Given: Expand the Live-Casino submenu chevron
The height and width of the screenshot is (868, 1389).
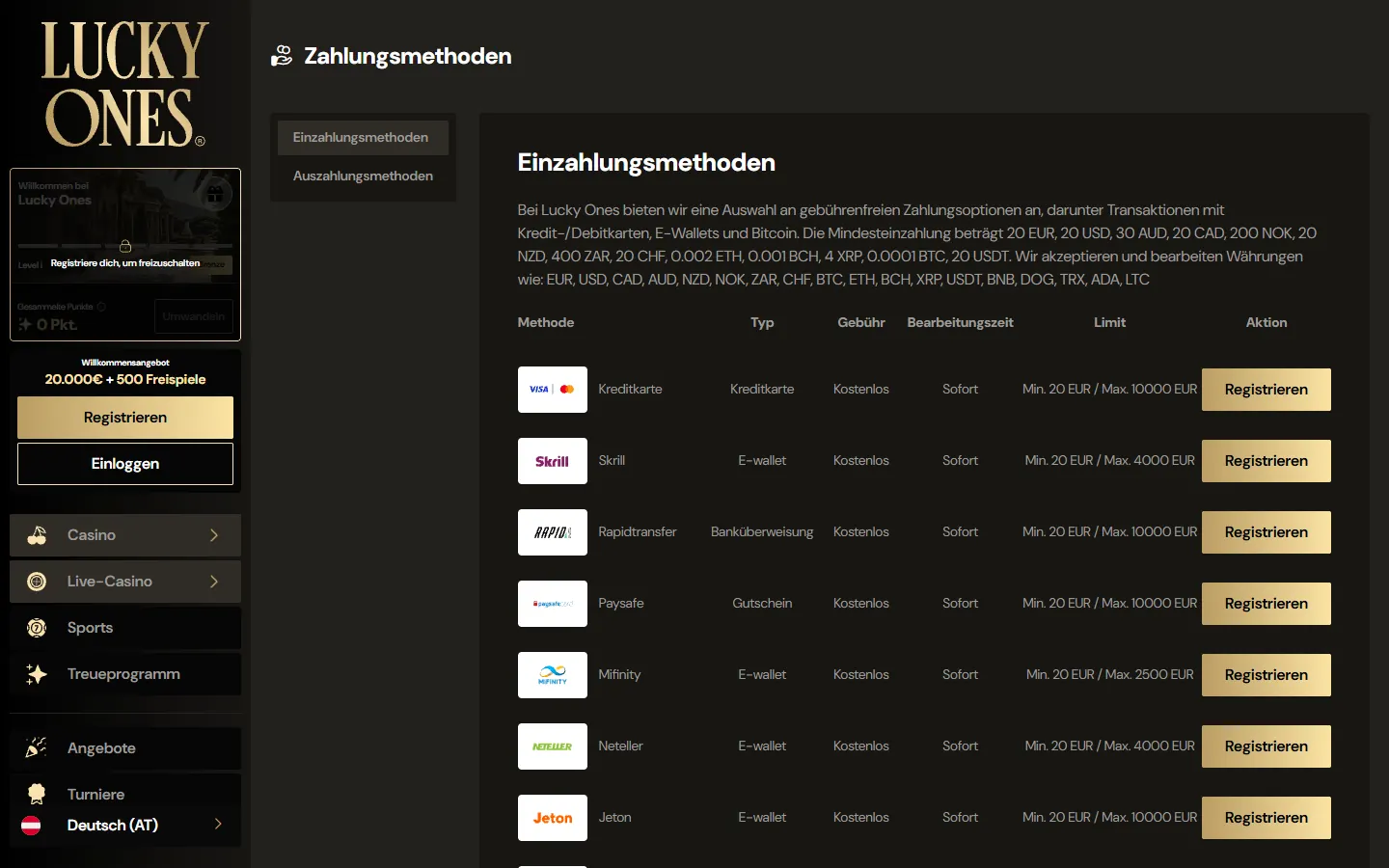Looking at the screenshot, I should (214, 582).
